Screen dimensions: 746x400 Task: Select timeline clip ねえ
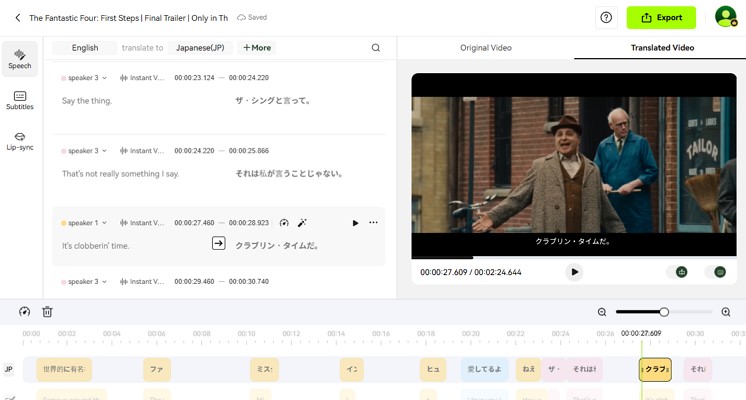coord(529,370)
